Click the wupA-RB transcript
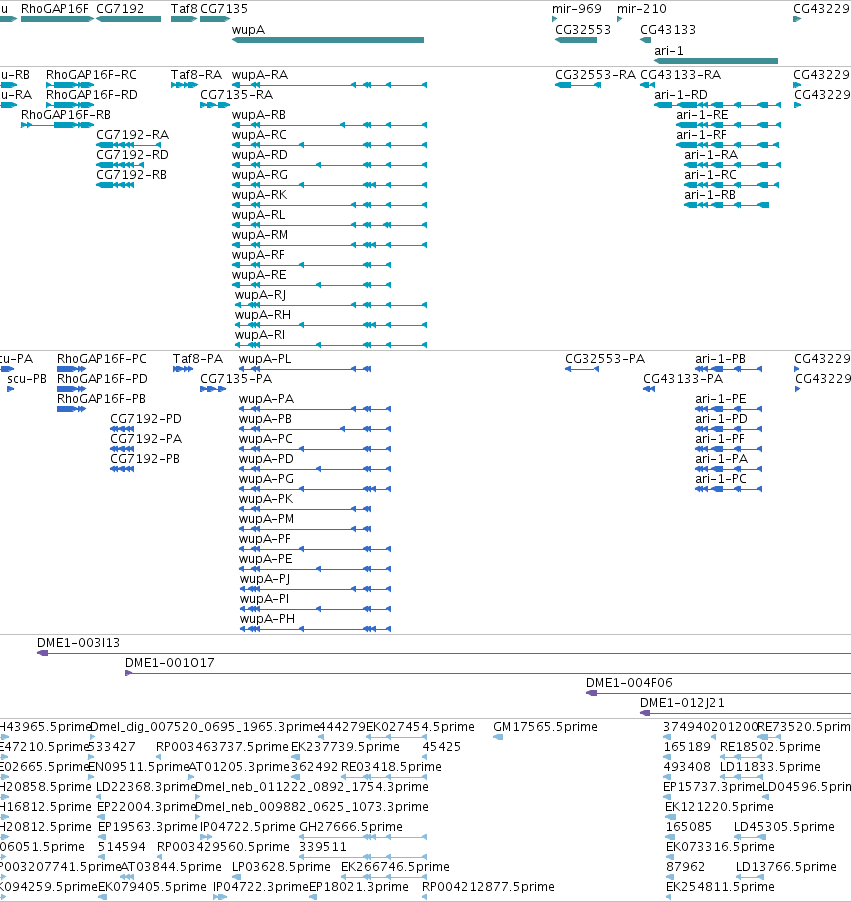Screen dimensions: 851x902 click(x=329, y=125)
